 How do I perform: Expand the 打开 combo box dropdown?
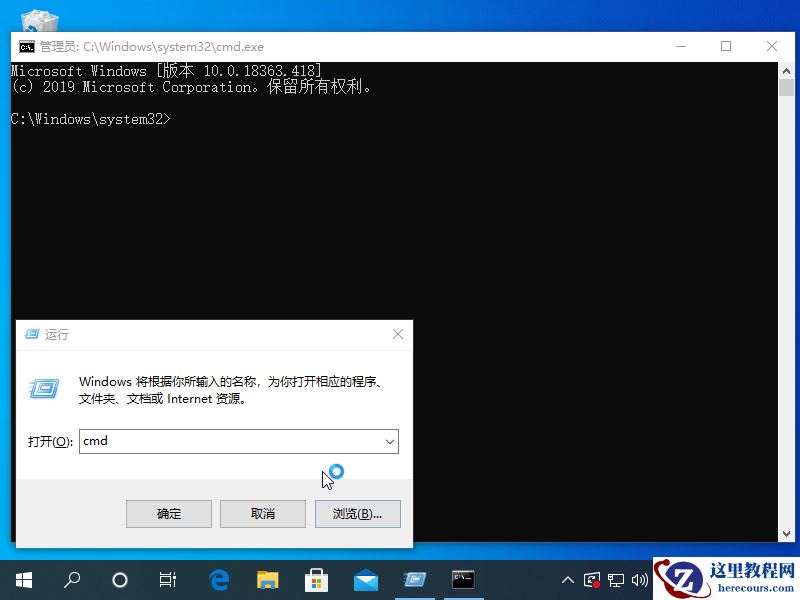point(390,441)
